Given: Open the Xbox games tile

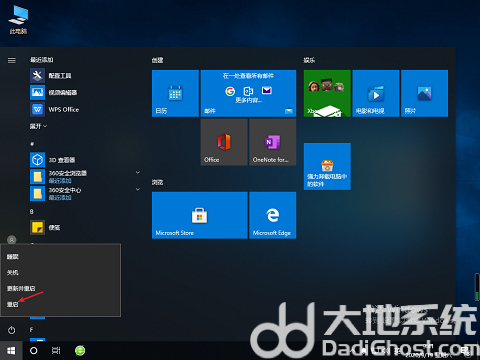Looking at the screenshot, I should (x=327, y=93).
